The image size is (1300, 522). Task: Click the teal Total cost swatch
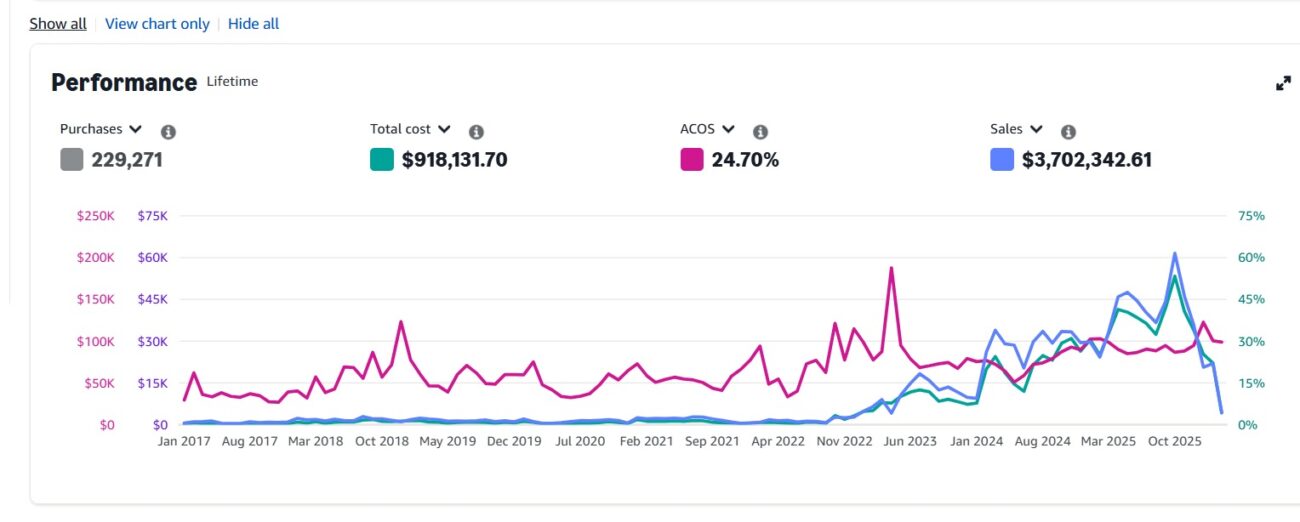(x=382, y=159)
